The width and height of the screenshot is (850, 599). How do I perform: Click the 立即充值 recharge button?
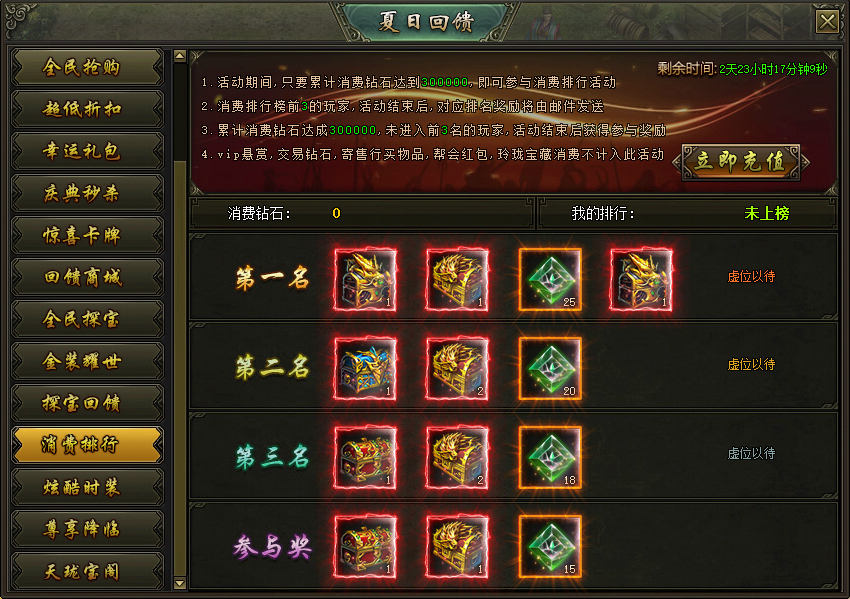pyautogui.click(x=740, y=162)
